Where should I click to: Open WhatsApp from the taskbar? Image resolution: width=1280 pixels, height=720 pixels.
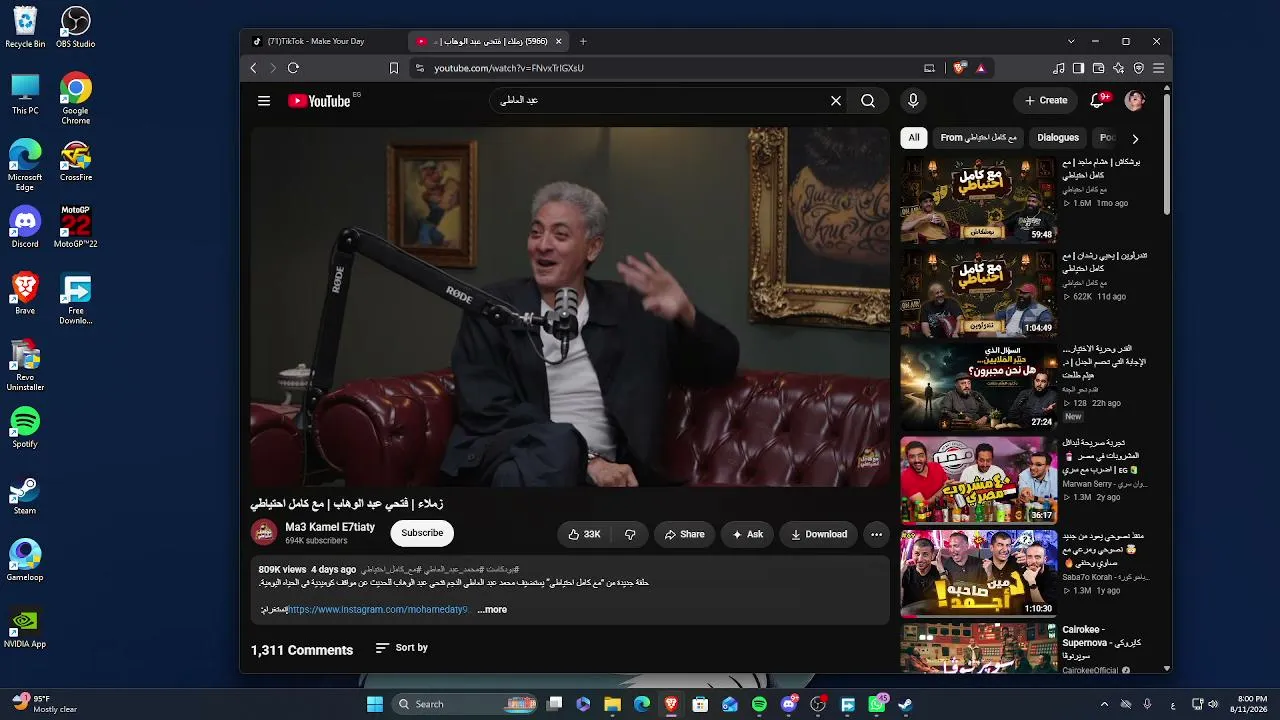878,704
